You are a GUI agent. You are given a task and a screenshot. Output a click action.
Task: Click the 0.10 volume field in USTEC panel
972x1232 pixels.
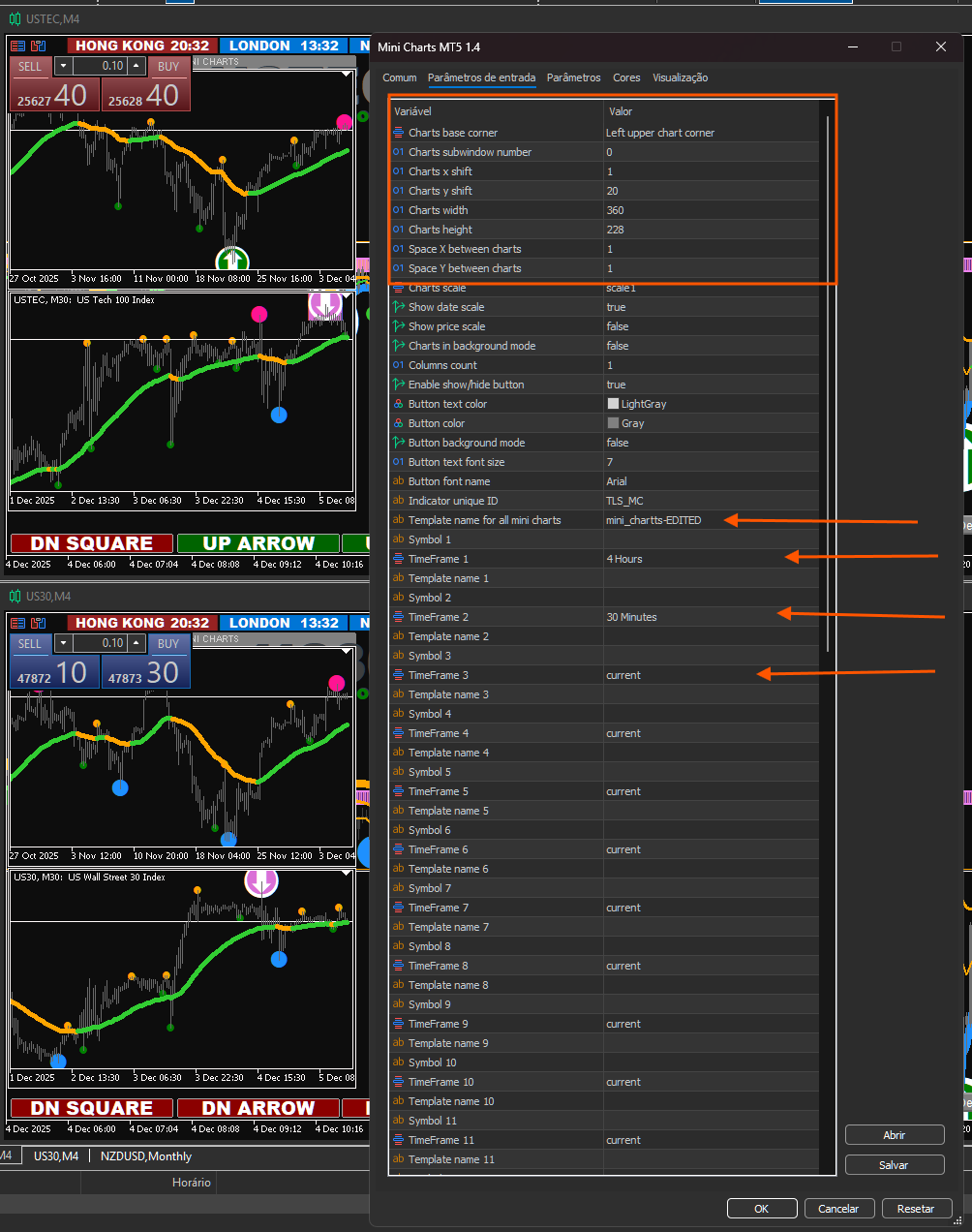click(101, 66)
